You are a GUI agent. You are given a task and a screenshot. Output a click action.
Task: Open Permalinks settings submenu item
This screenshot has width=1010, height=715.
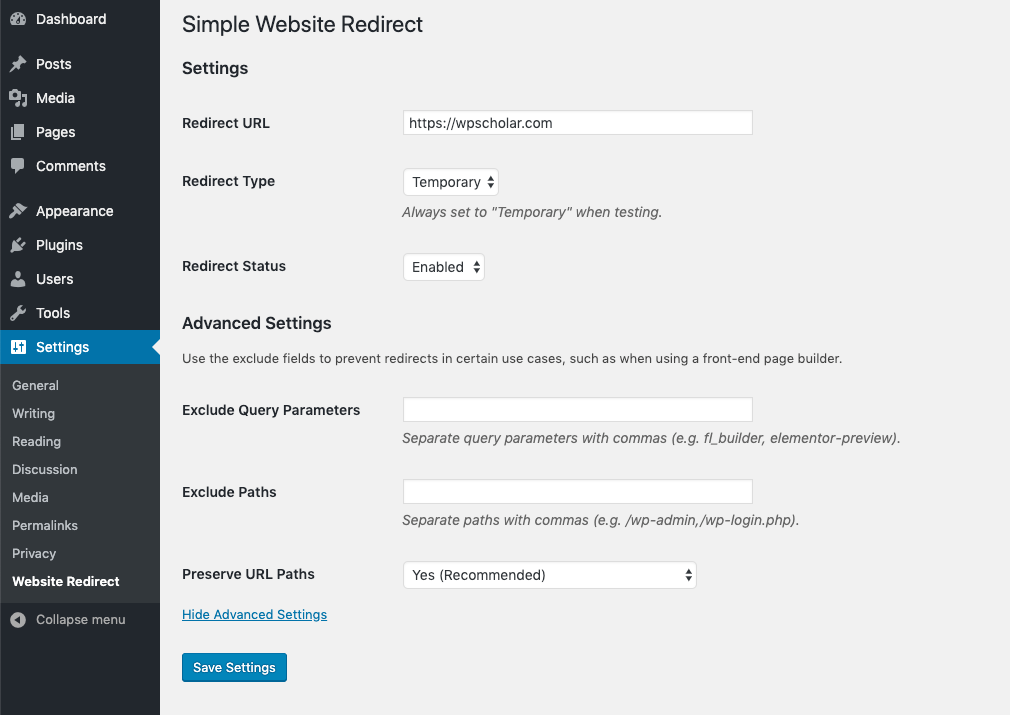pyautogui.click(x=44, y=526)
